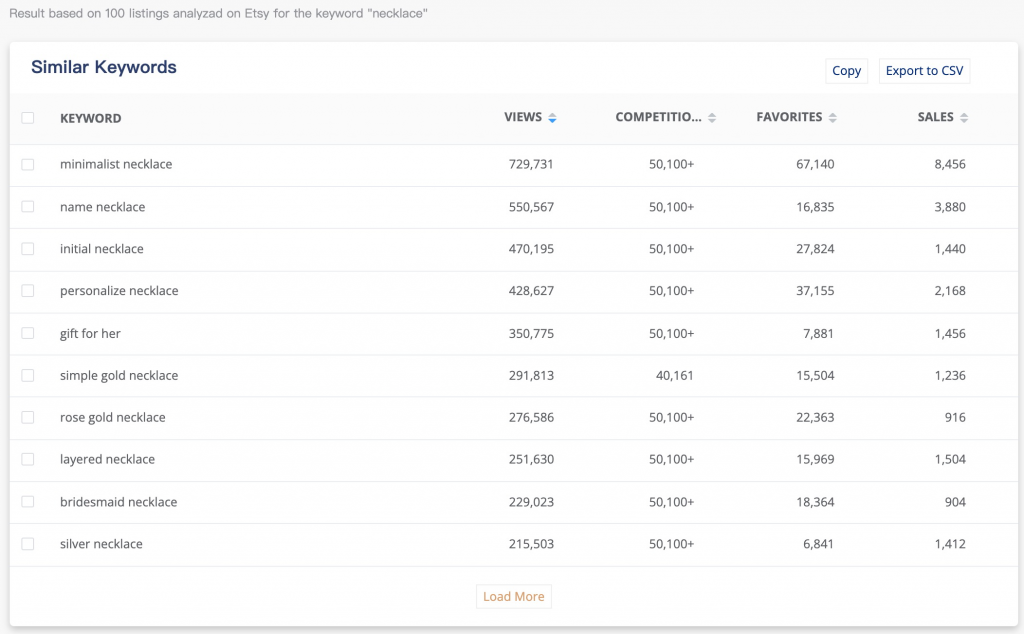Mark the silver necklace checkbox
Image resolution: width=1024 pixels, height=634 pixels.
coord(28,544)
